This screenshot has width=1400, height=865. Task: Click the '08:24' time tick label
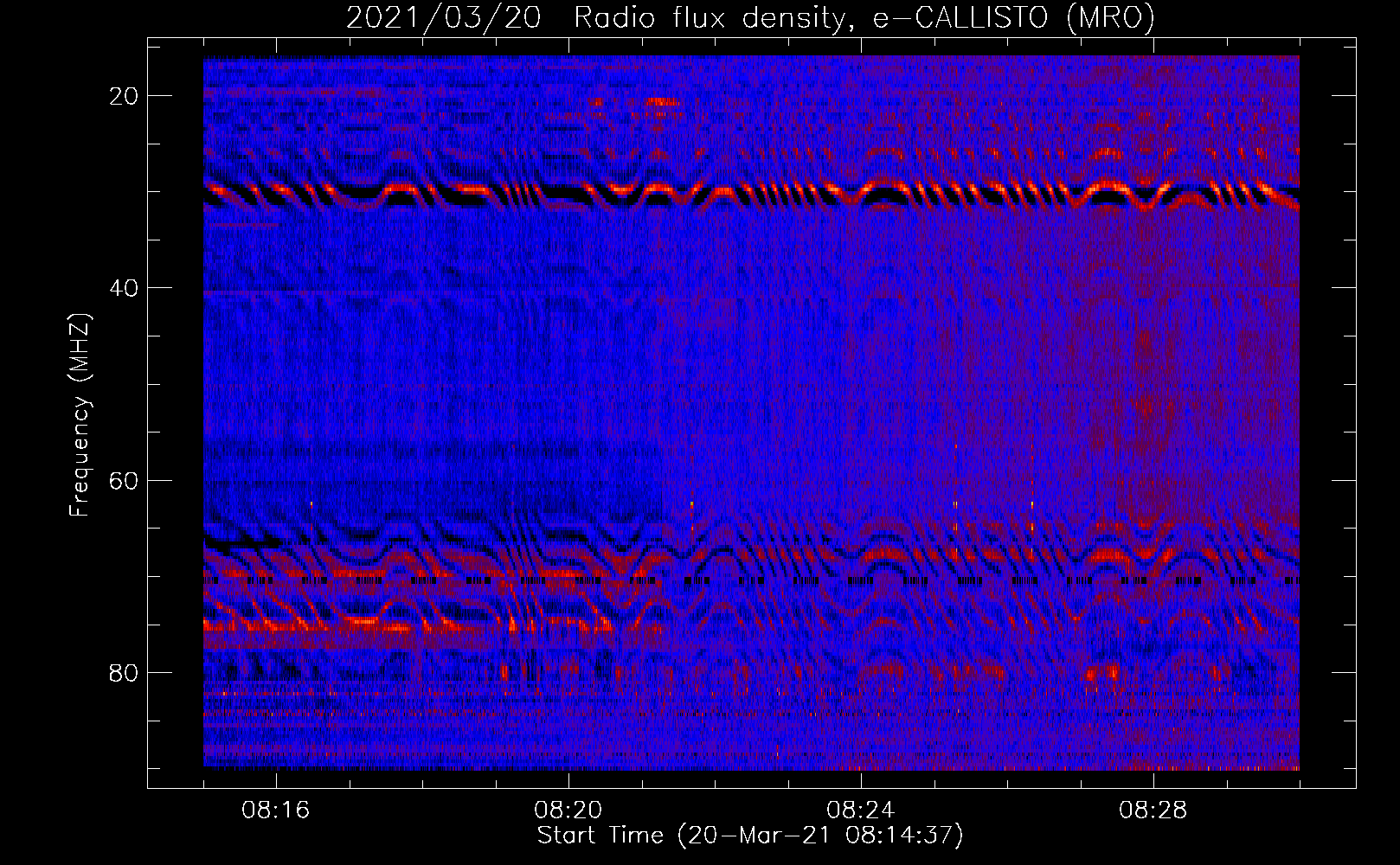tap(861, 811)
